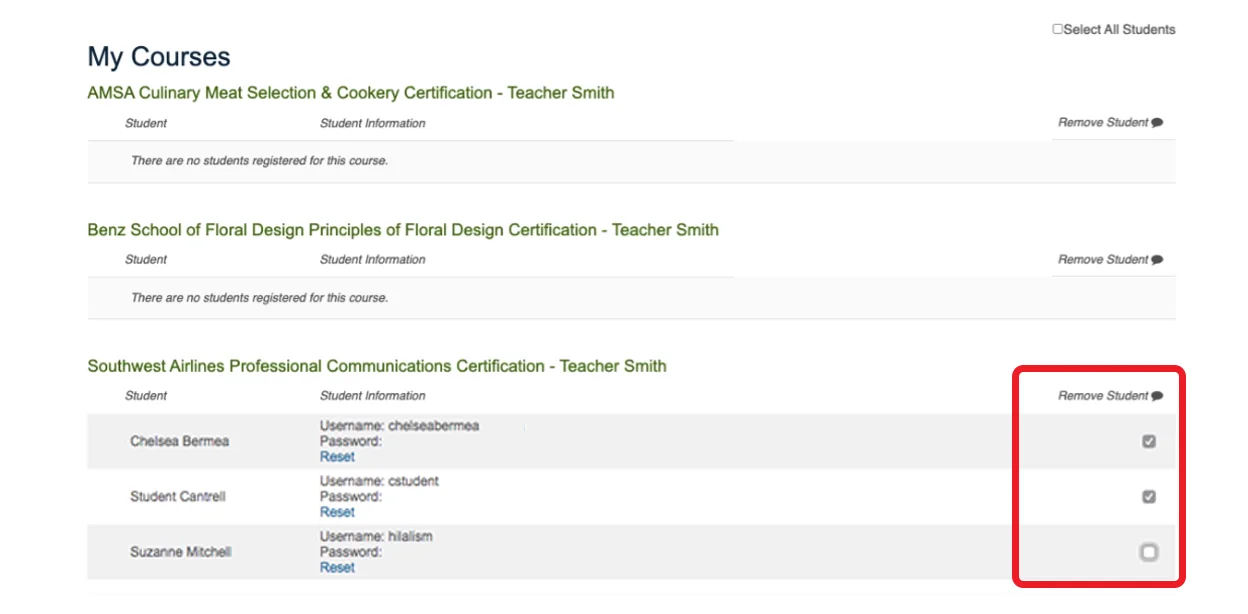Click speech bubble icon in AMSA Remove Student header

(1157, 123)
